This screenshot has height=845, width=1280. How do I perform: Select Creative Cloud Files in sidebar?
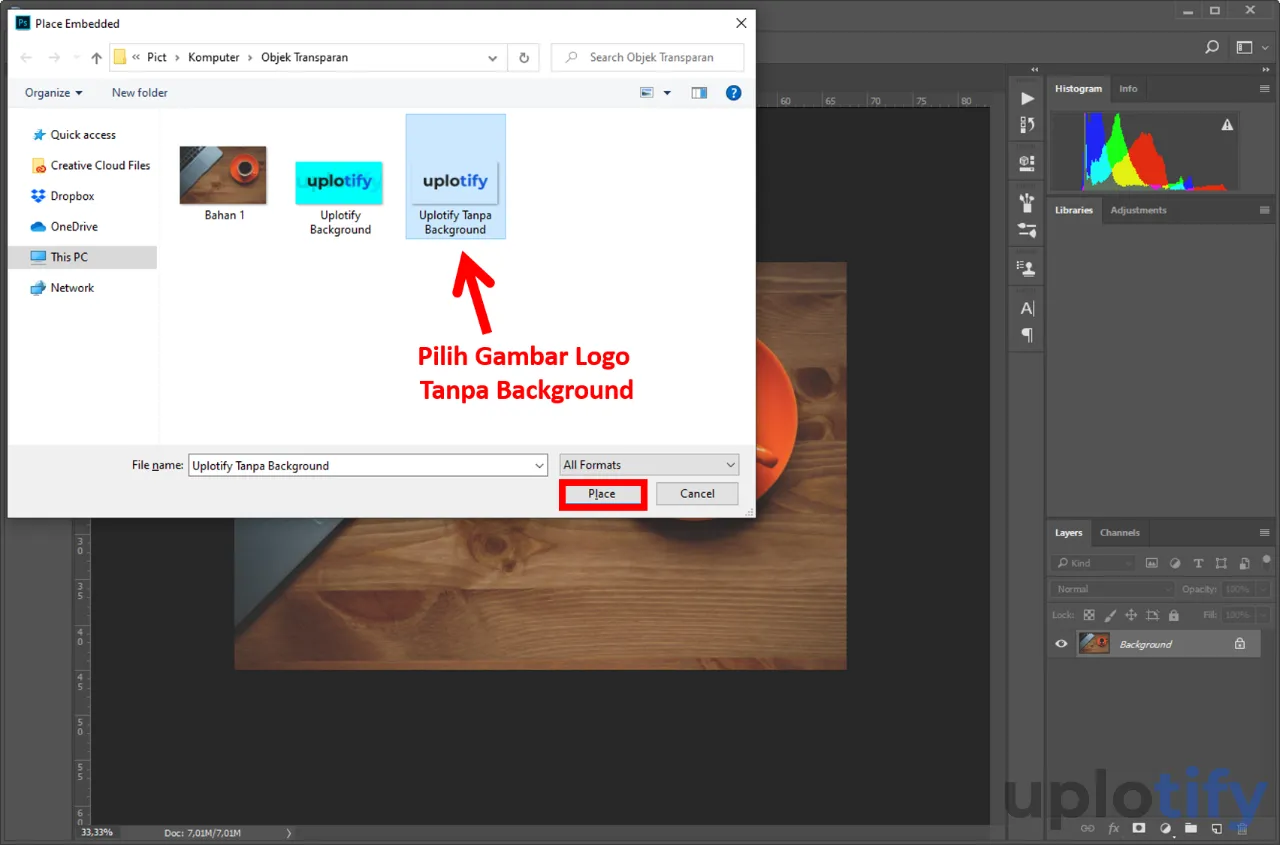(91, 166)
